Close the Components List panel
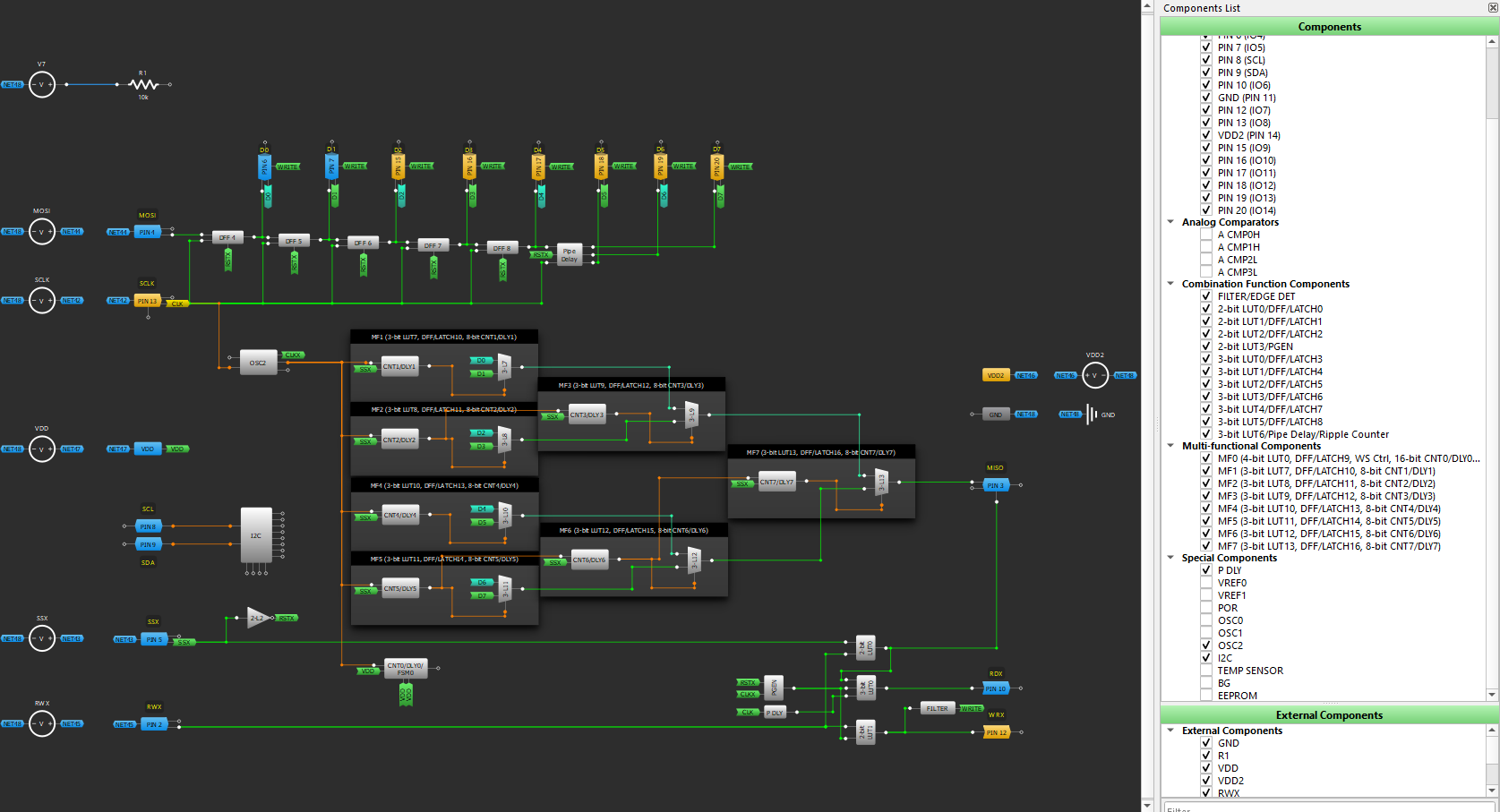 1492,8
